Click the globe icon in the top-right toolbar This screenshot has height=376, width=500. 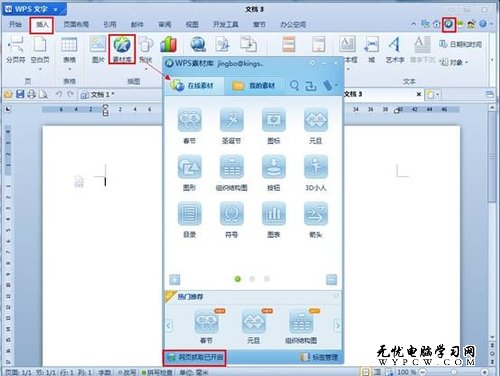(x=449, y=24)
